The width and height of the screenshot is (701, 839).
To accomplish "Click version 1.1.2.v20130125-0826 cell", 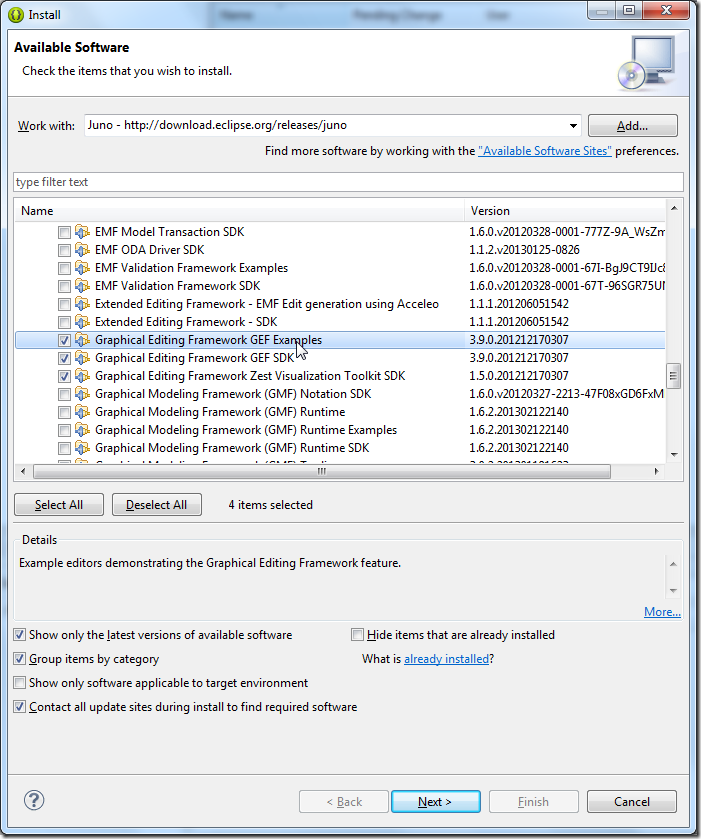I will [524, 250].
